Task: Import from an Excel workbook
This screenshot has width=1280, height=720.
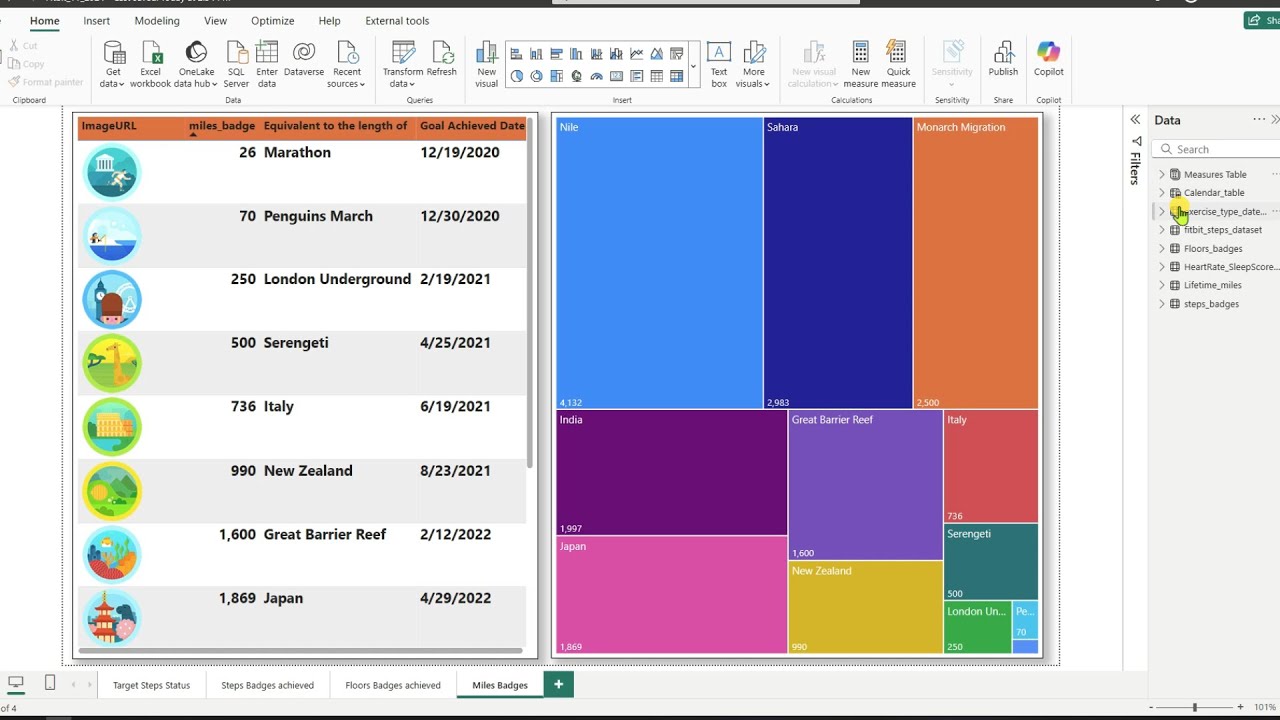Action: tap(151, 65)
